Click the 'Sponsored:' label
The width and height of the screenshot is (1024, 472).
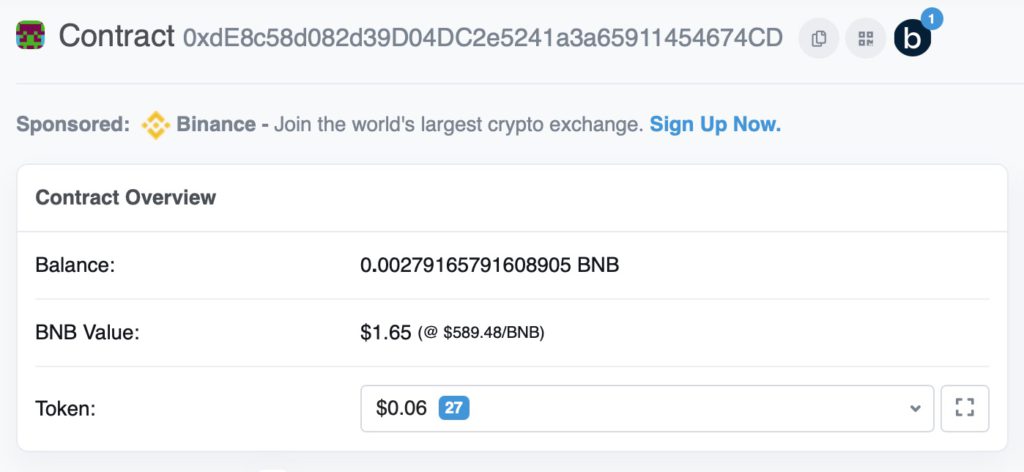[x=73, y=125]
